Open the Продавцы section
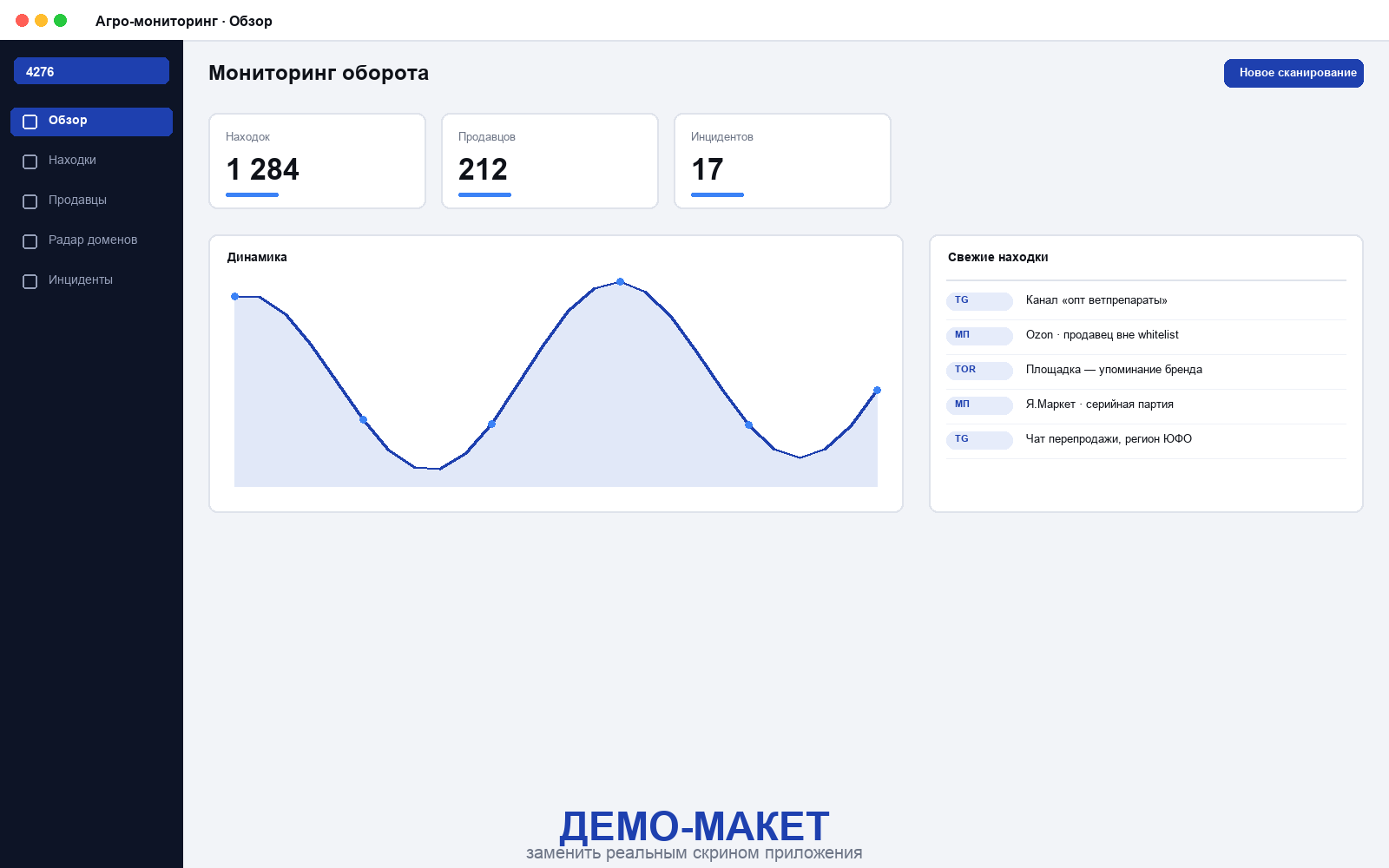Viewport: 1389px width, 868px height. (x=91, y=201)
